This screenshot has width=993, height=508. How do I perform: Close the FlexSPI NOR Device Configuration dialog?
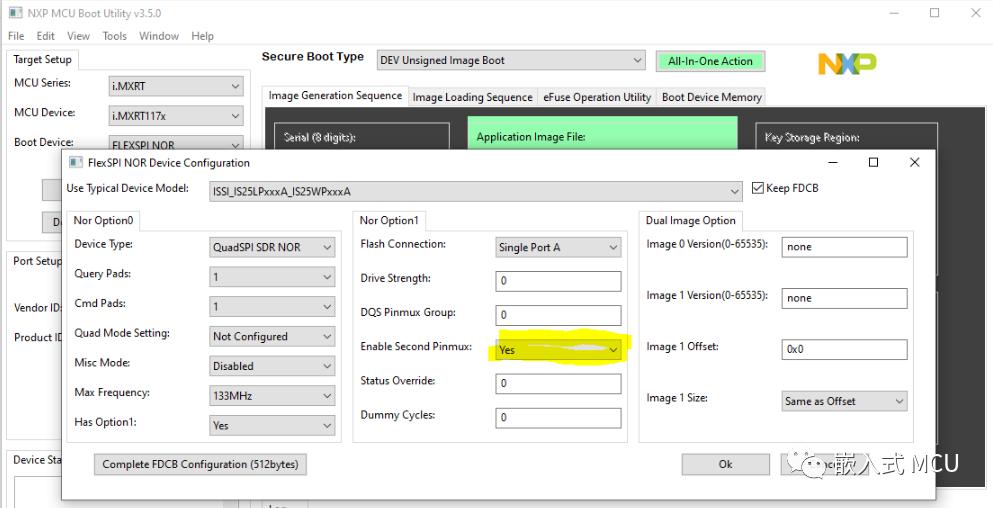(x=914, y=162)
